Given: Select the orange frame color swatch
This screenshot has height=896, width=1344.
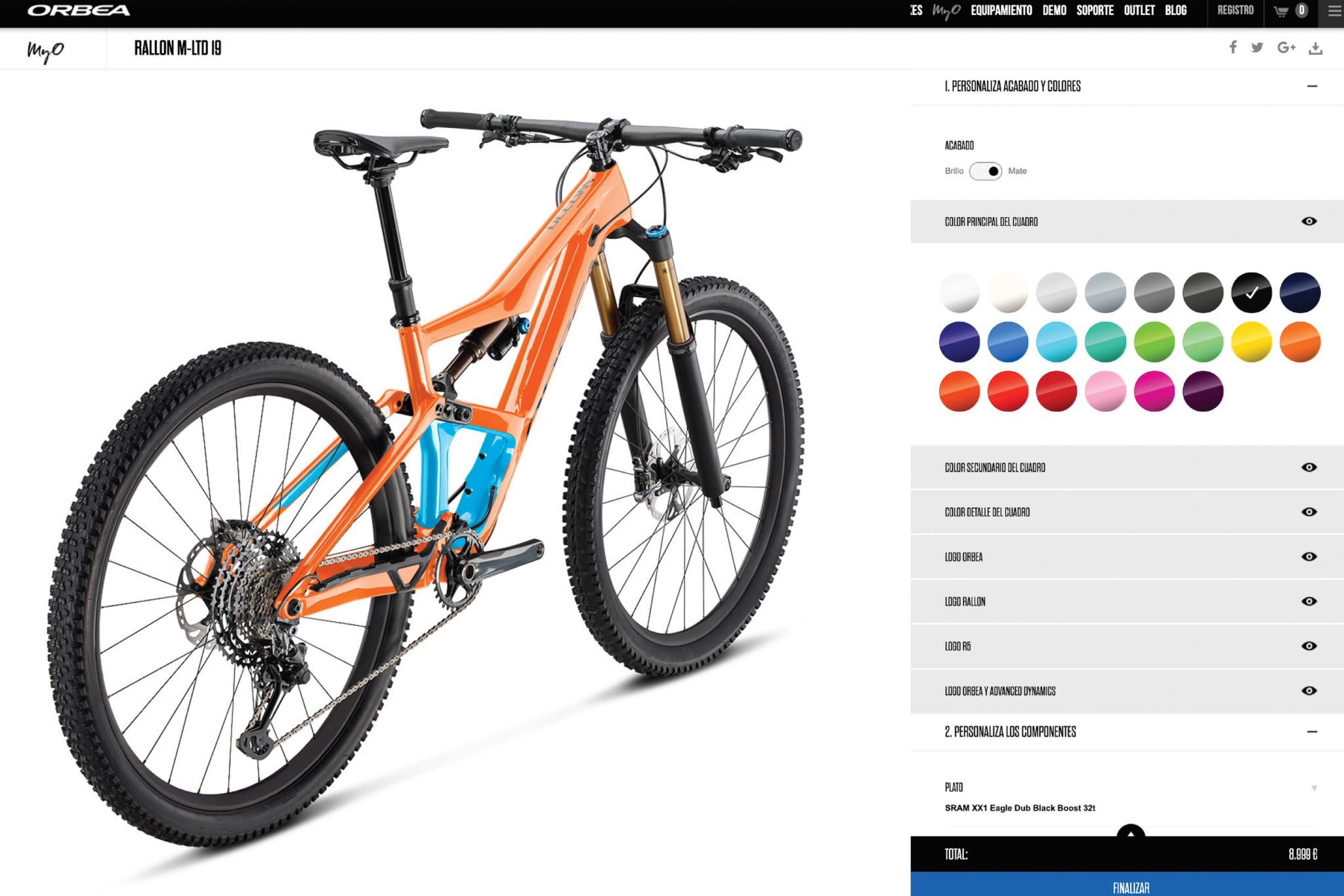Looking at the screenshot, I should 1299,342.
